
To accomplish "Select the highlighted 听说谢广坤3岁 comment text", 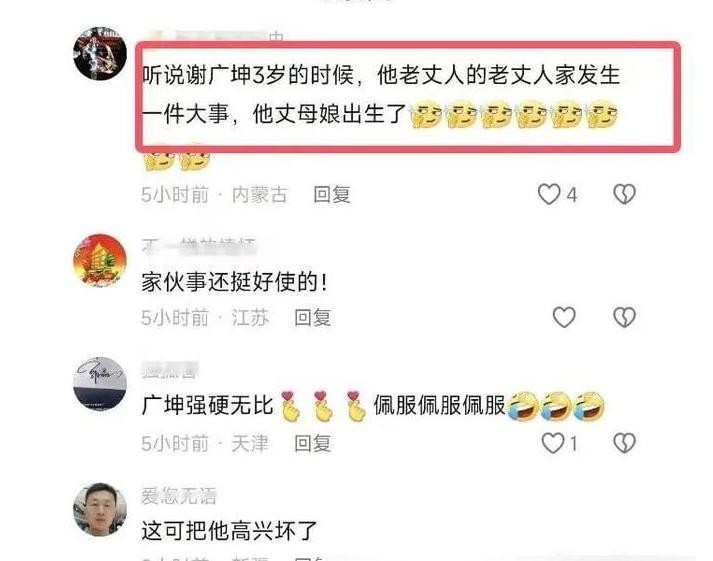I will (x=381, y=94).
